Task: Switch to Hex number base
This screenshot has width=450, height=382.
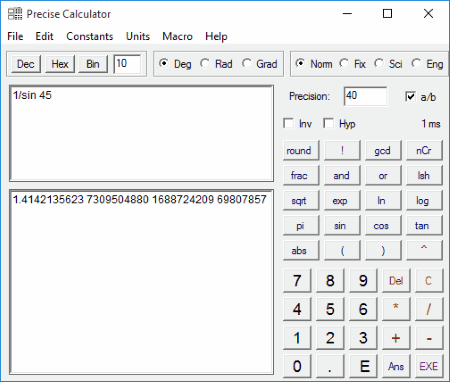Action: pyautogui.click(x=60, y=64)
